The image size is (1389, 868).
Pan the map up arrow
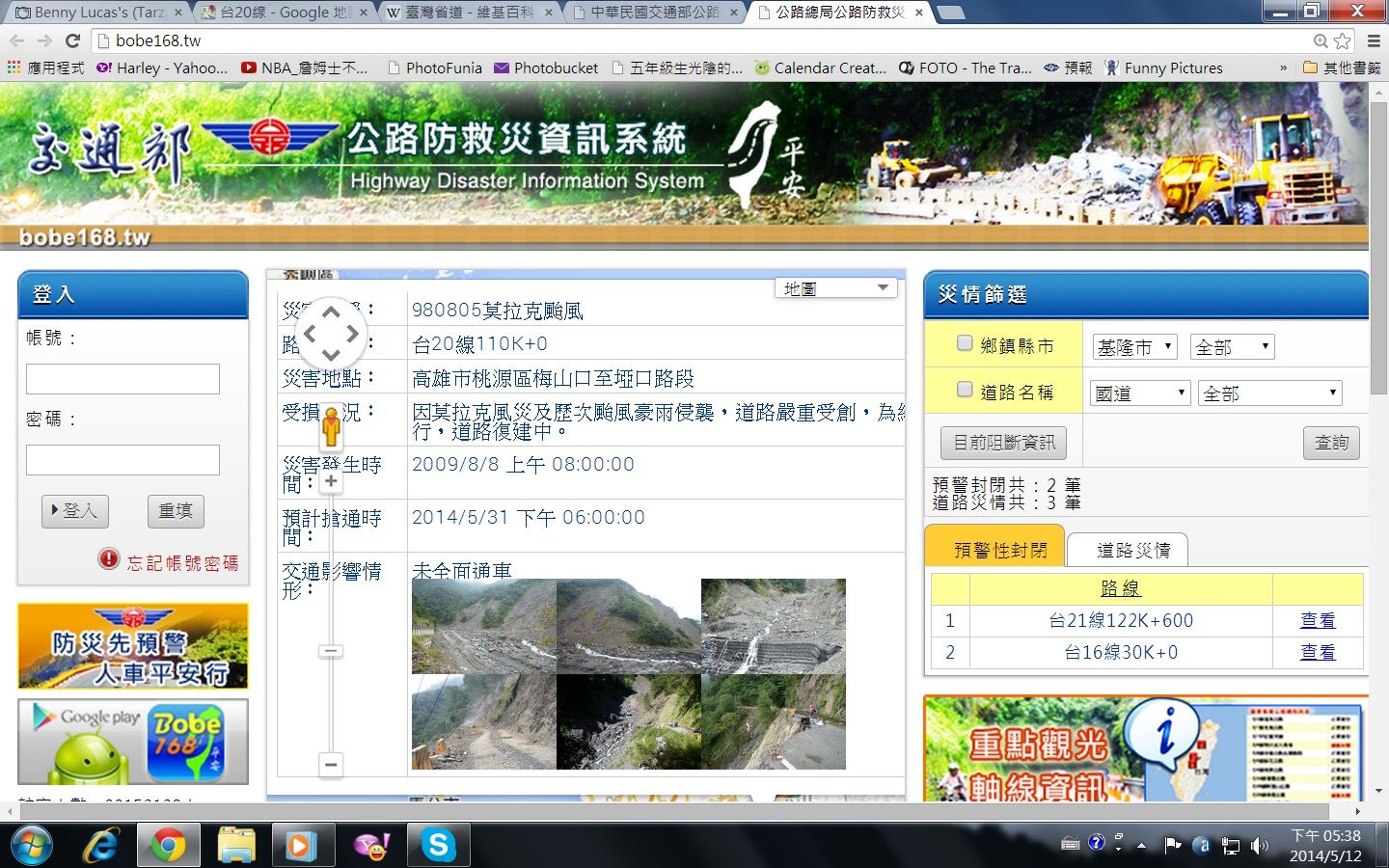point(331,312)
